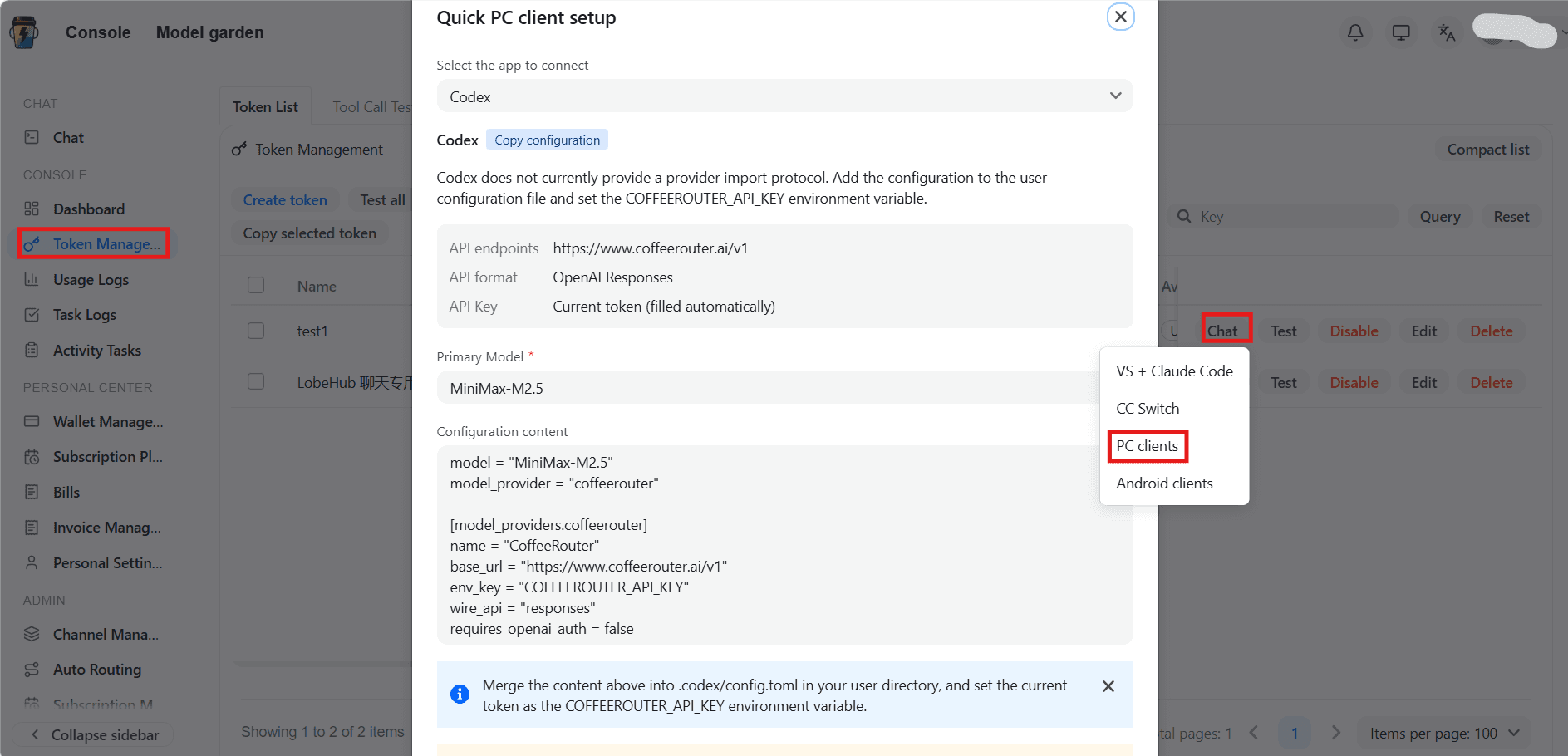Click the Wallet Management card icon

pos(32,421)
